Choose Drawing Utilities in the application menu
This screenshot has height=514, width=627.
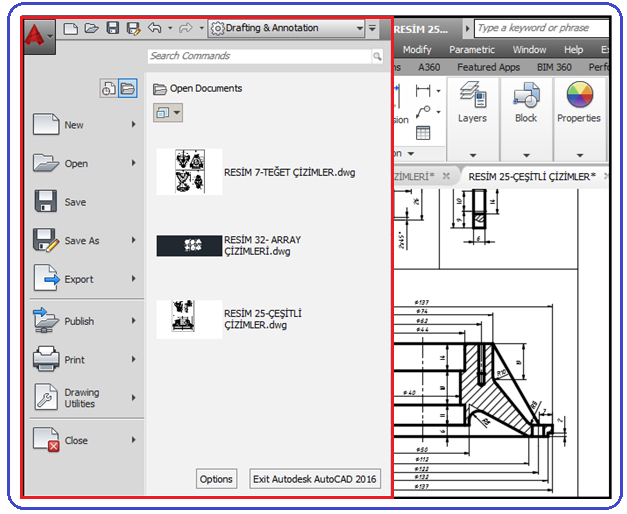coord(84,398)
